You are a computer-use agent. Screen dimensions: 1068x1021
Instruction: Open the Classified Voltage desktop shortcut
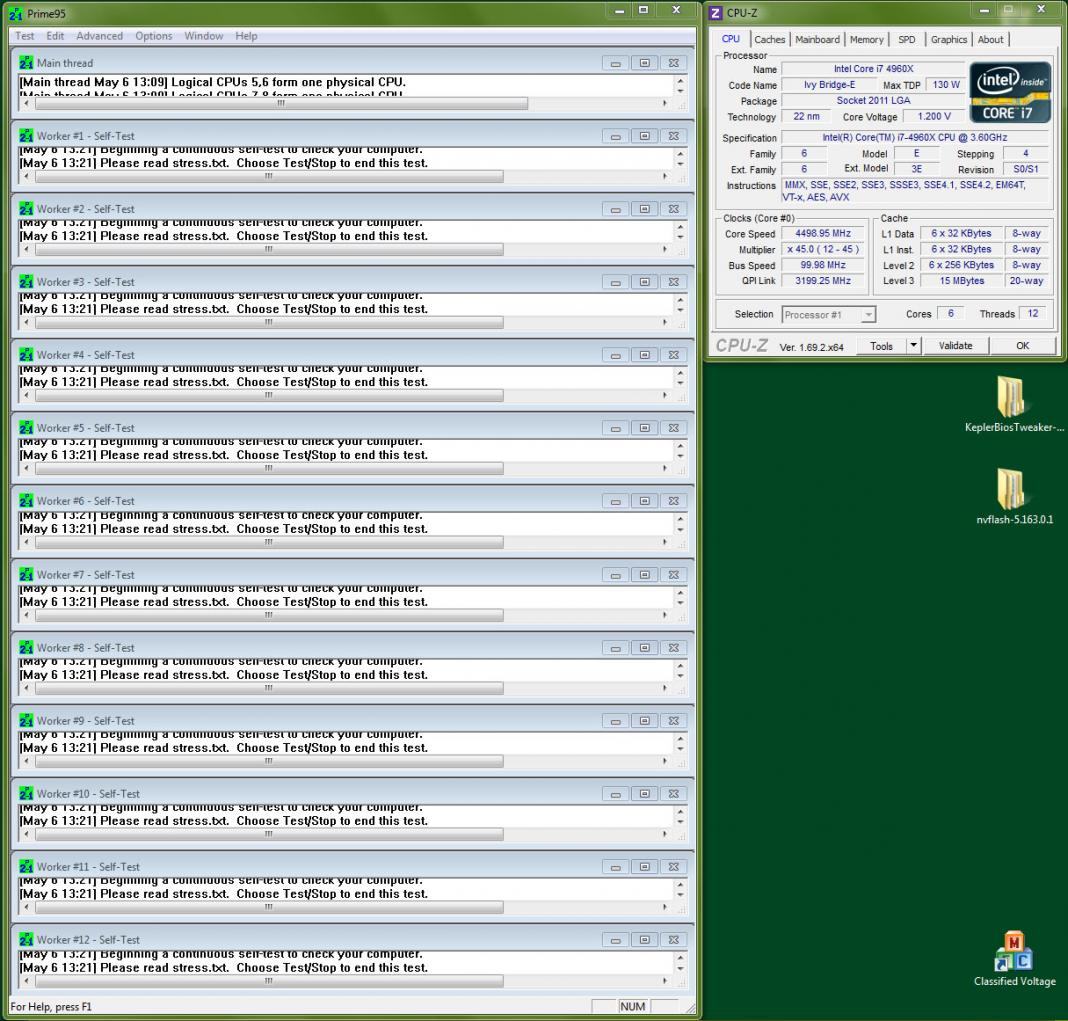click(1014, 958)
